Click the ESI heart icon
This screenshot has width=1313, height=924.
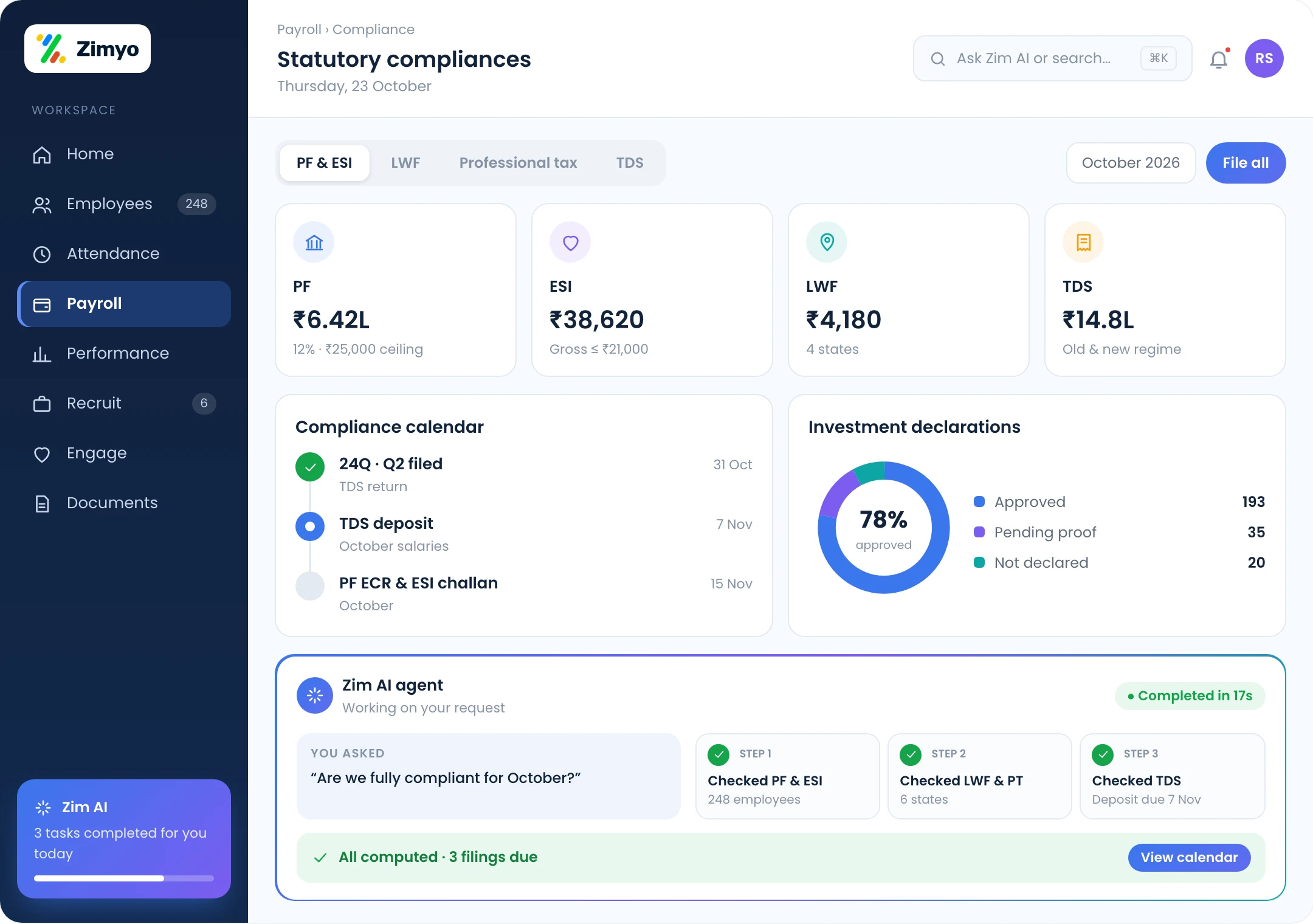[570, 242]
